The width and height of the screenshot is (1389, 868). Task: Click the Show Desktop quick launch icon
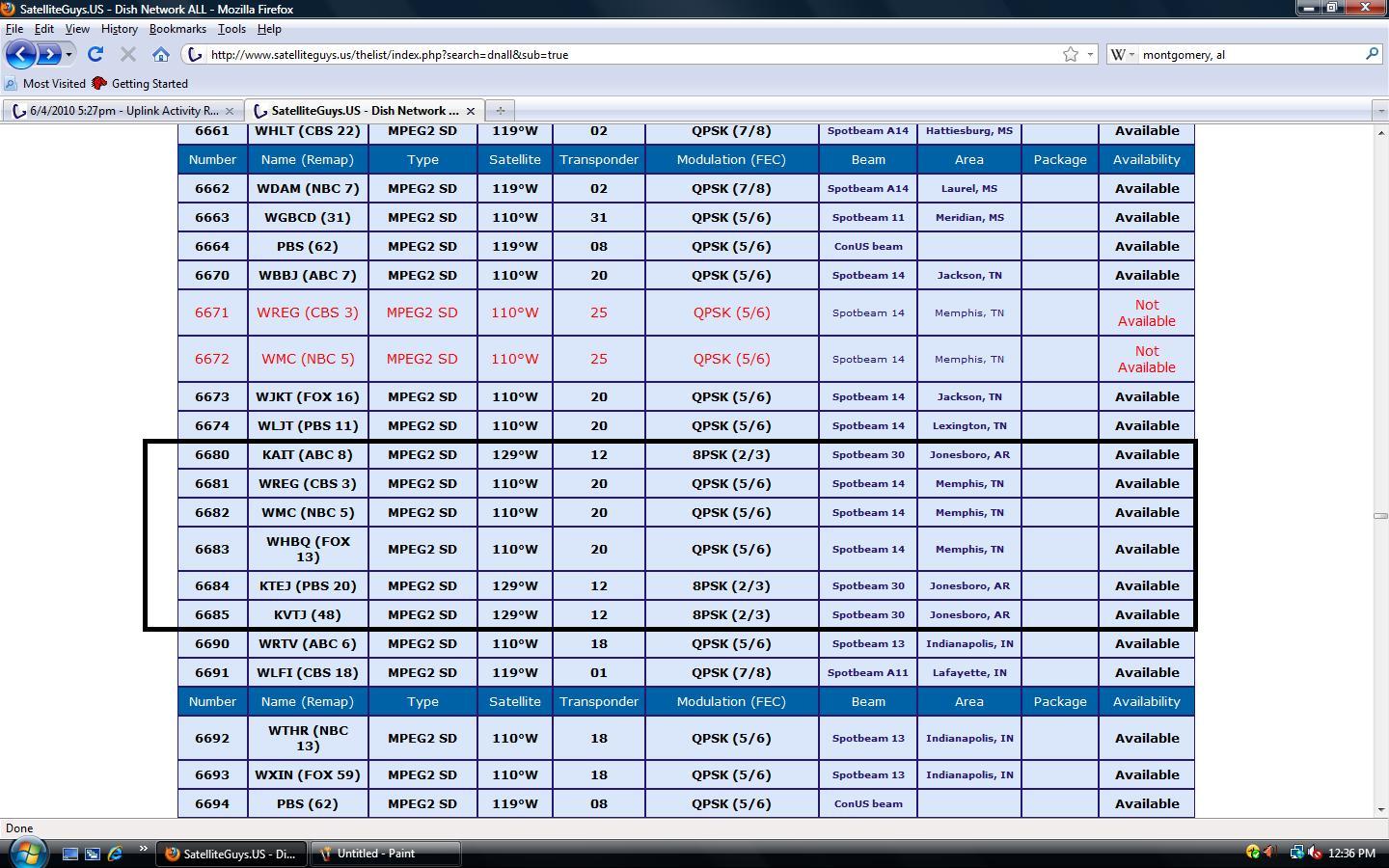(x=70, y=854)
